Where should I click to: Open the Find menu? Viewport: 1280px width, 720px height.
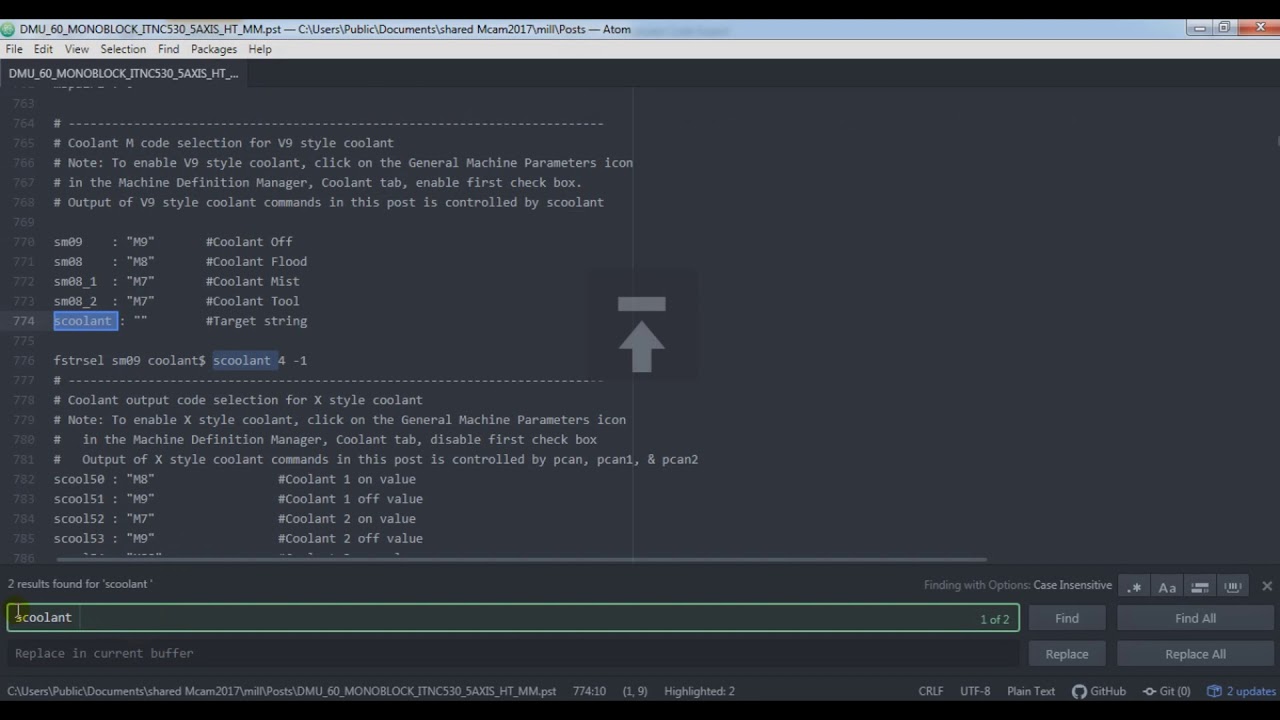[168, 49]
